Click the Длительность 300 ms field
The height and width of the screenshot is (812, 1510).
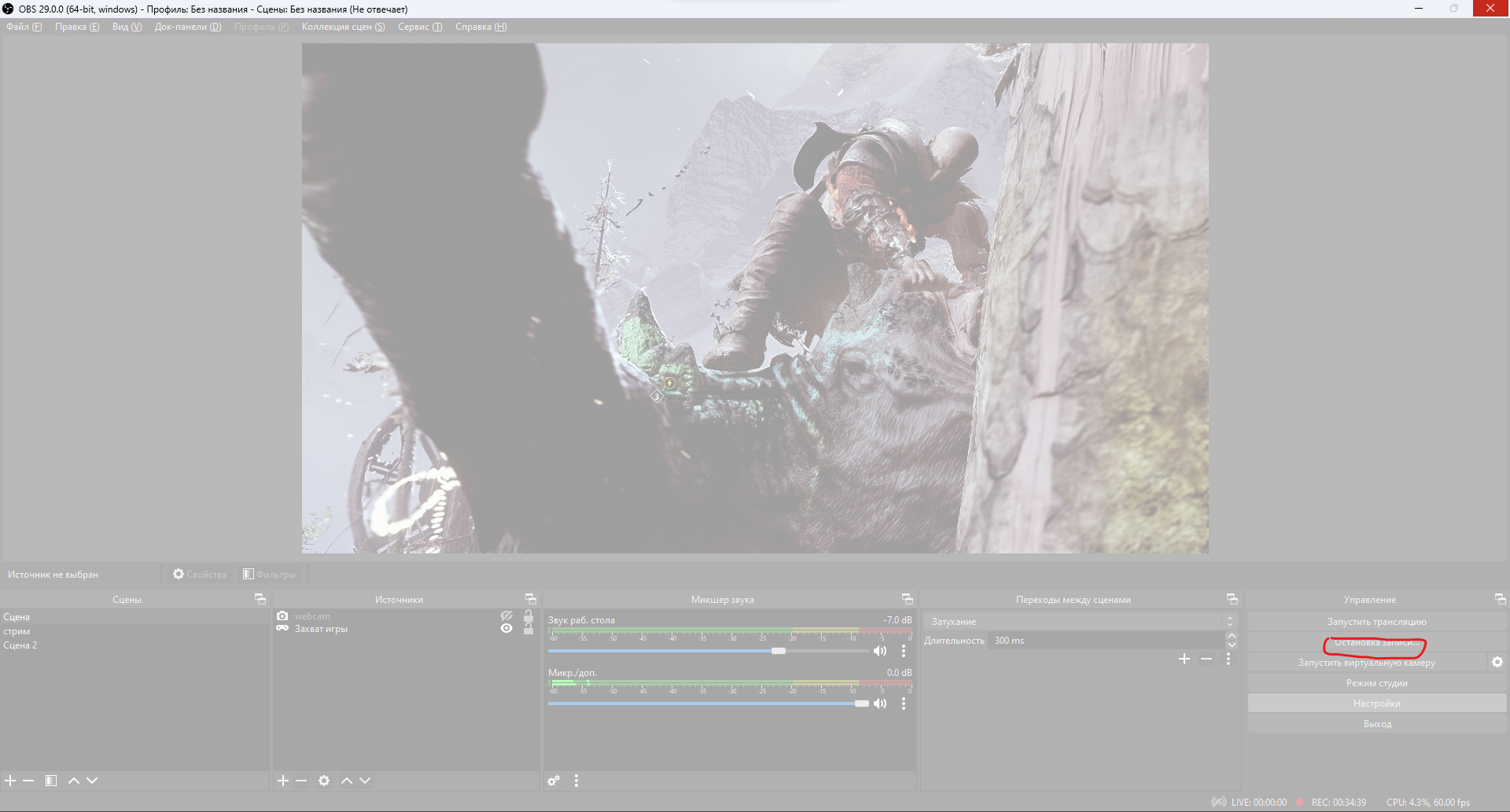pyautogui.click(x=1107, y=641)
